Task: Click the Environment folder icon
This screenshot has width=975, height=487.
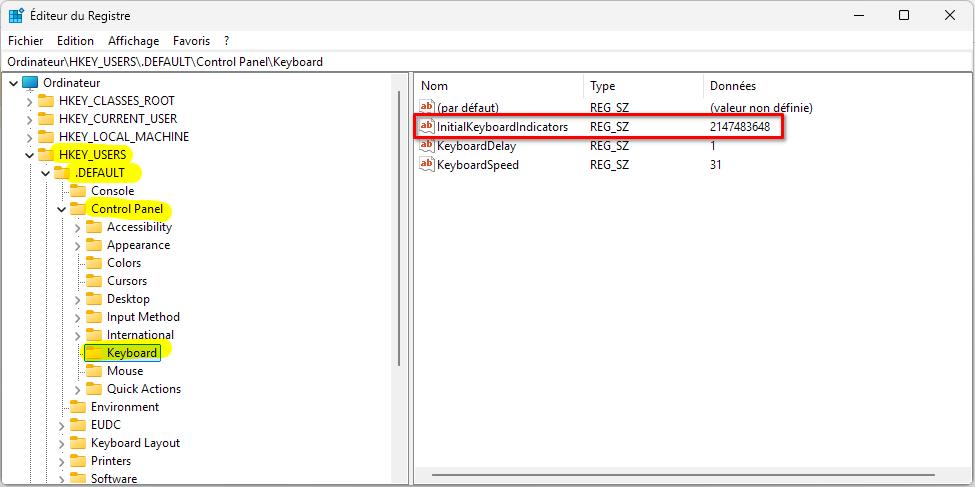Action: tap(78, 407)
